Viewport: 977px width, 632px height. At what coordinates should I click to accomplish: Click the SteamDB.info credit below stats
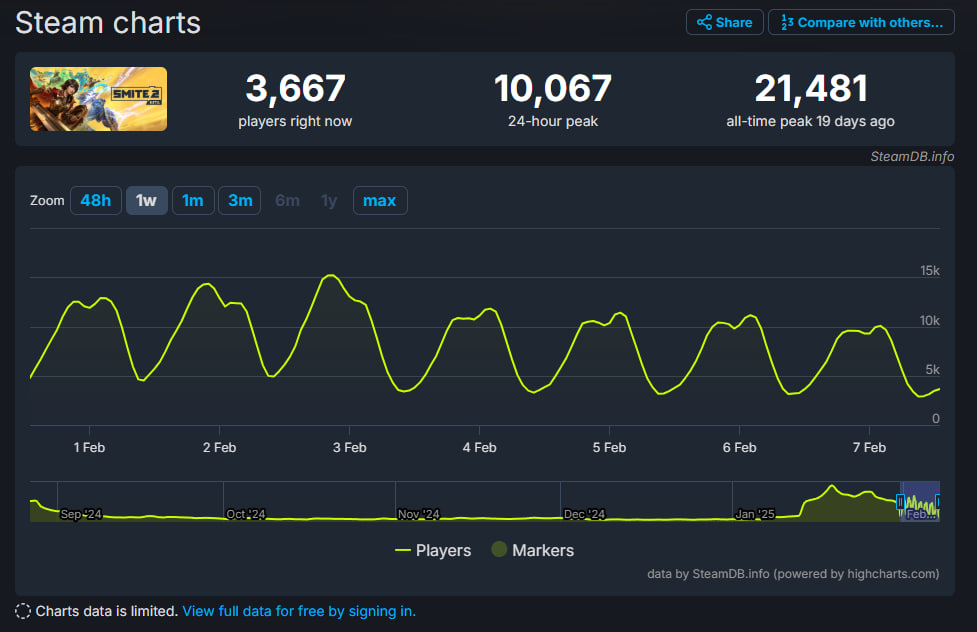(x=912, y=156)
